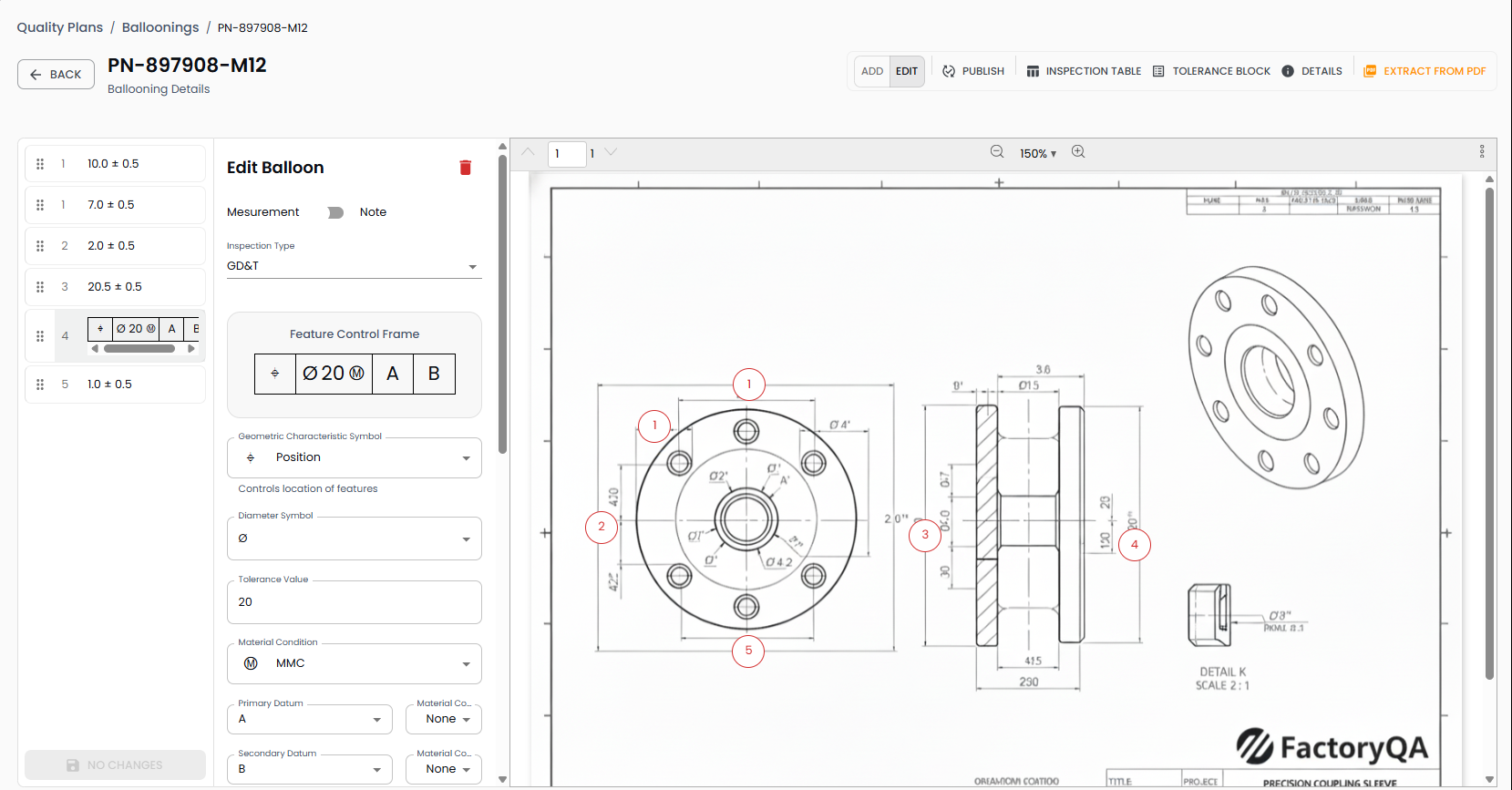Switch to EDIT mode
Viewport: 1512px width, 790px height.
(906, 71)
